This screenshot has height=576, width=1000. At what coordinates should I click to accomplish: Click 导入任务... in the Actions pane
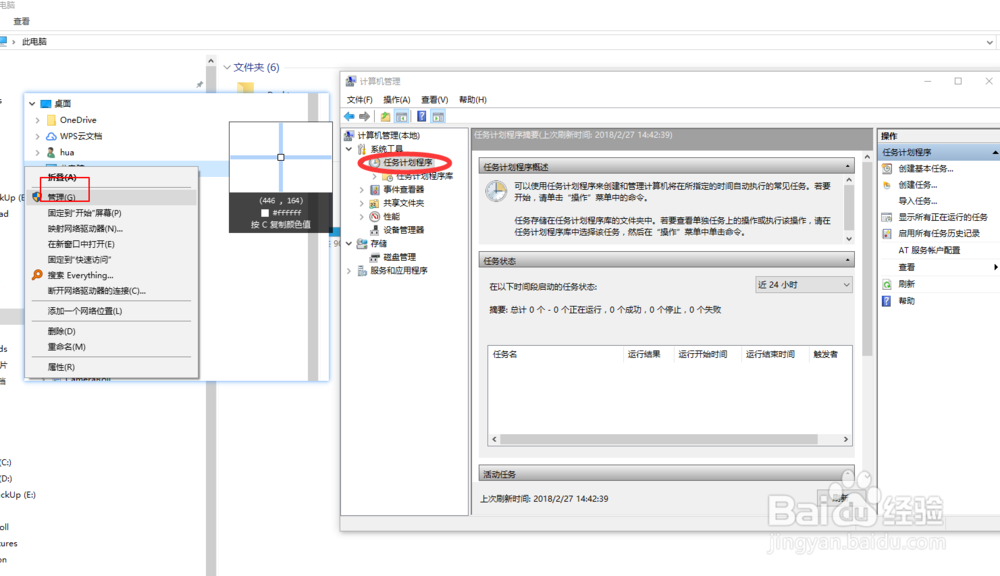(916, 199)
